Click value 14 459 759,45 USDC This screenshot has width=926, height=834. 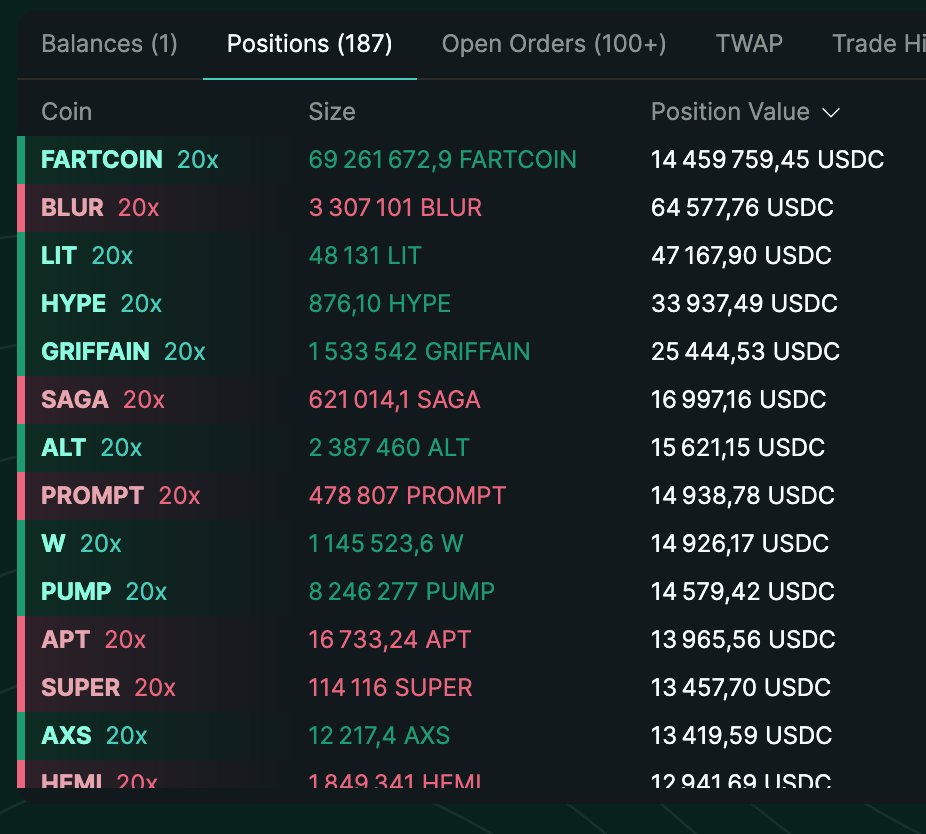[x=768, y=159]
